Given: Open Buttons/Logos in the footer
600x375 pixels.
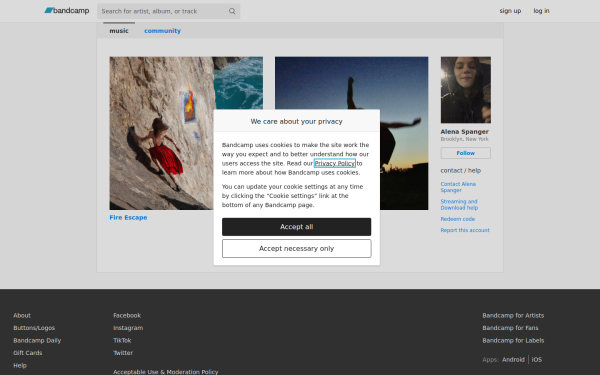Looking at the screenshot, I should click(x=34, y=328).
